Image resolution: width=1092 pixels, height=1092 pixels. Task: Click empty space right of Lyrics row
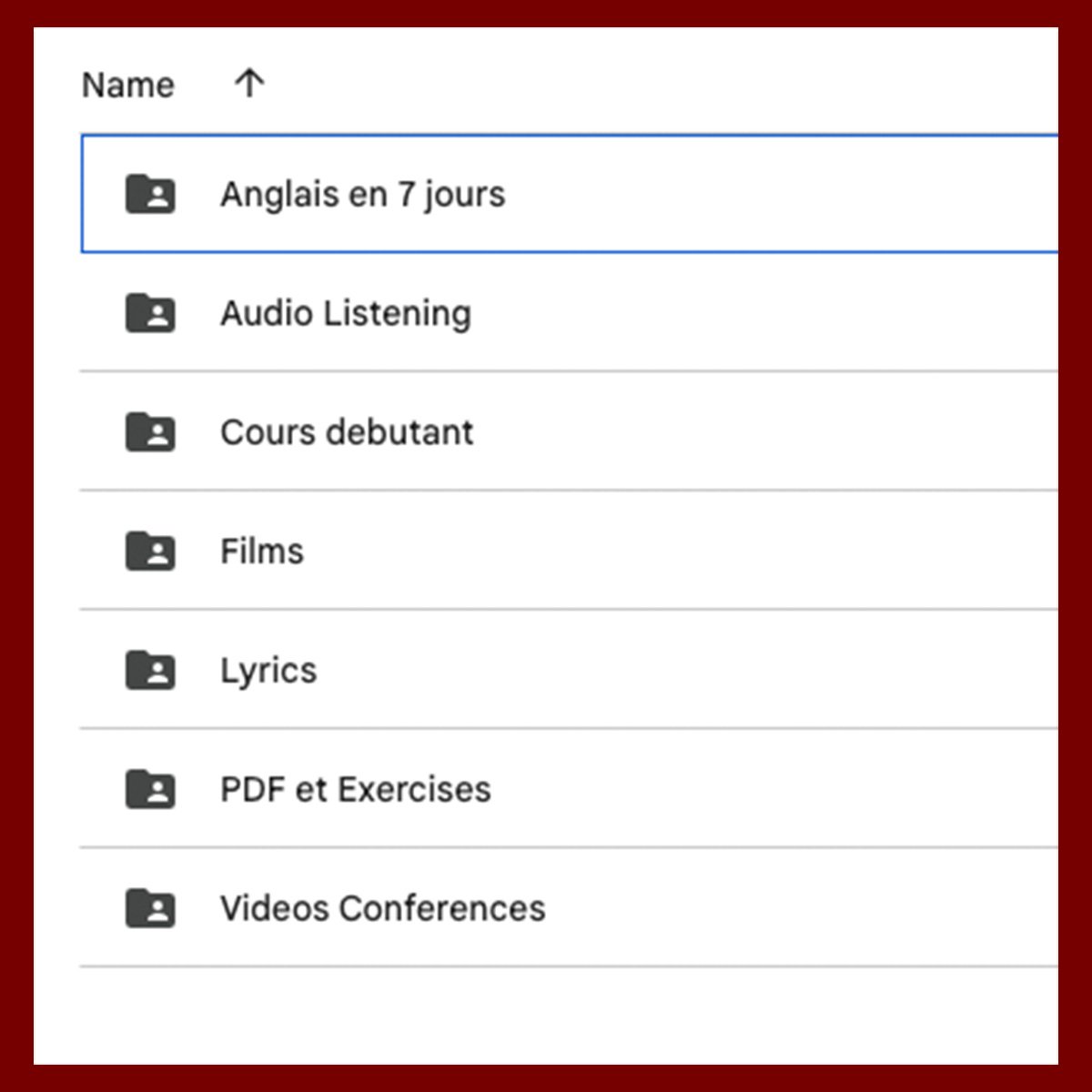[728, 671]
